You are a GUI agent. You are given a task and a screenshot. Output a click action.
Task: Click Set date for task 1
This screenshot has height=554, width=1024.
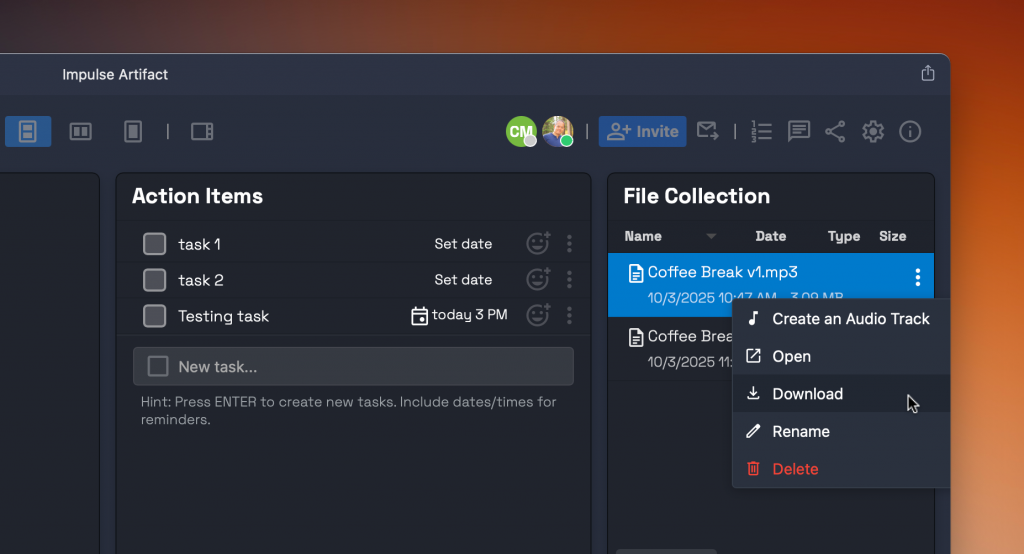point(463,244)
